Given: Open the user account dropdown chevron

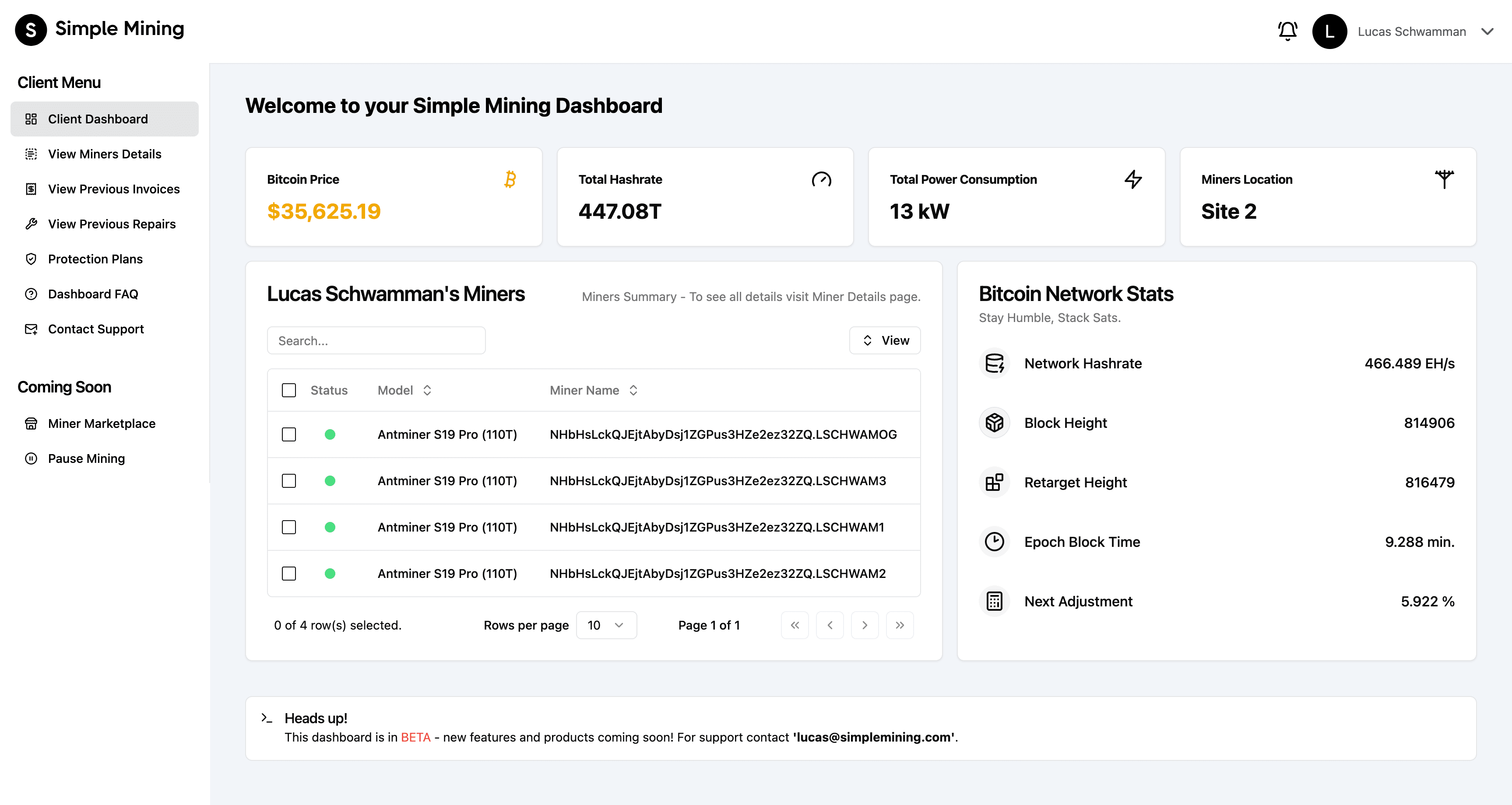Looking at the screenshot, I should (x=1487, y=31).
